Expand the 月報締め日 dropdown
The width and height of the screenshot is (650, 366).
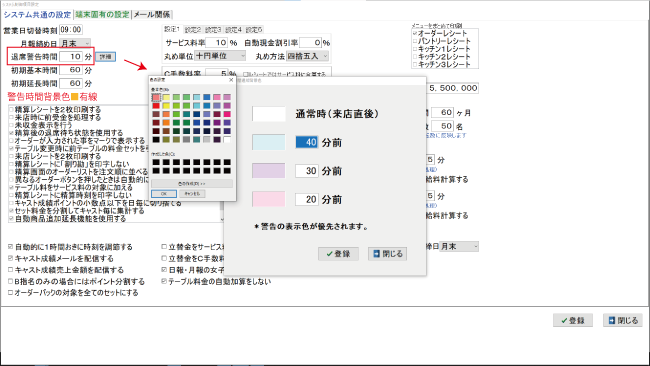click(75, 43)
